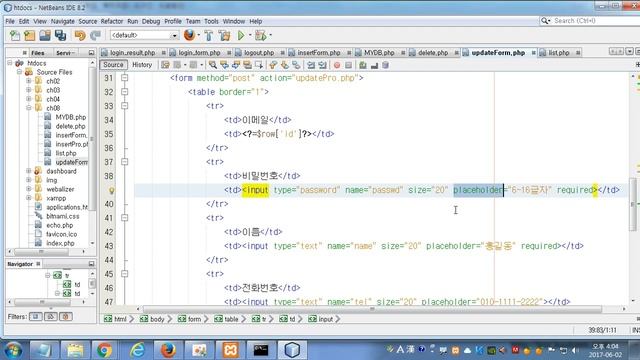Click the table breadcrumb
This screenshot has width=640, height=360.
point(227,319)
